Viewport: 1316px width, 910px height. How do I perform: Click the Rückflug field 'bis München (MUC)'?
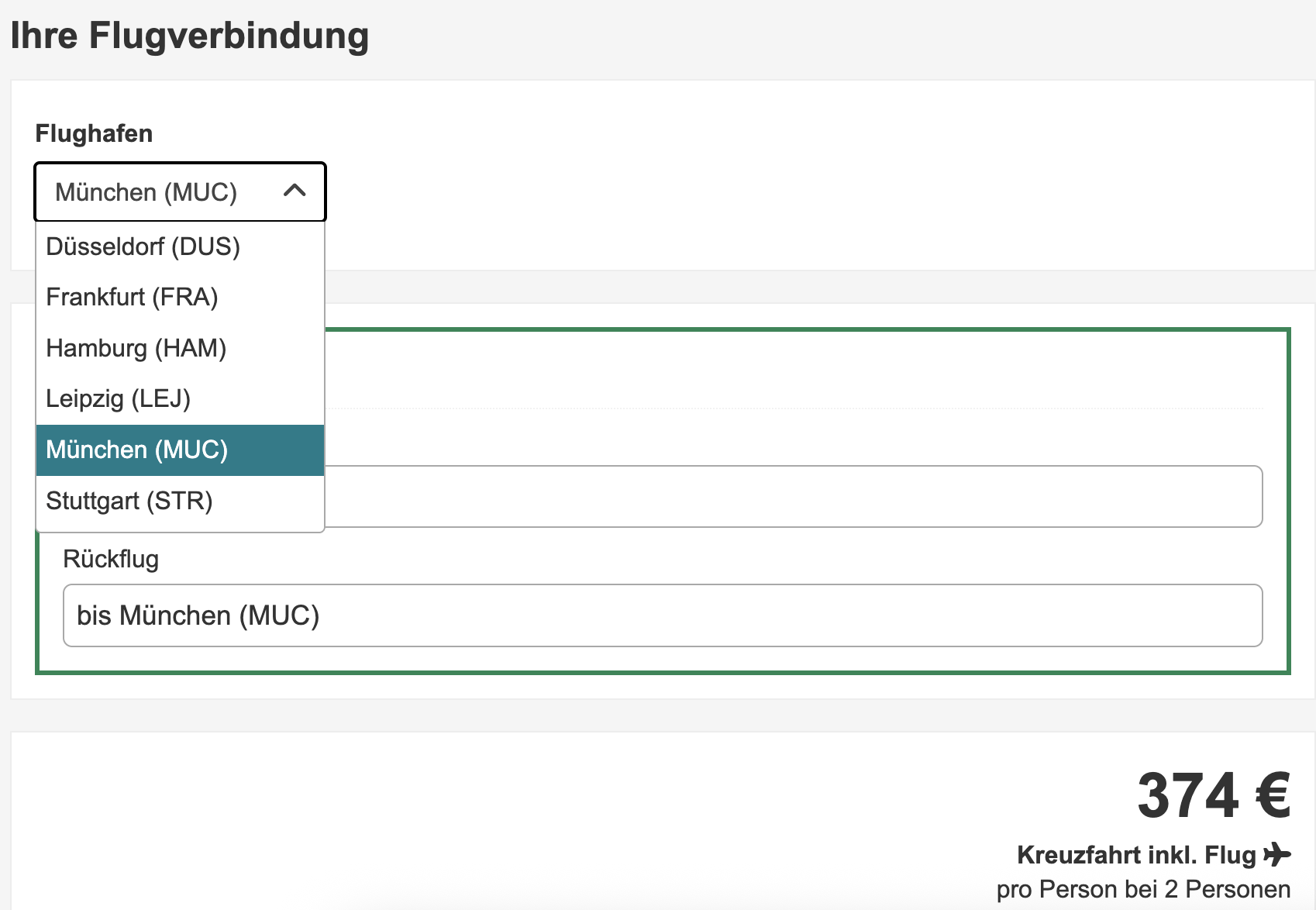[x=663, y=615]
